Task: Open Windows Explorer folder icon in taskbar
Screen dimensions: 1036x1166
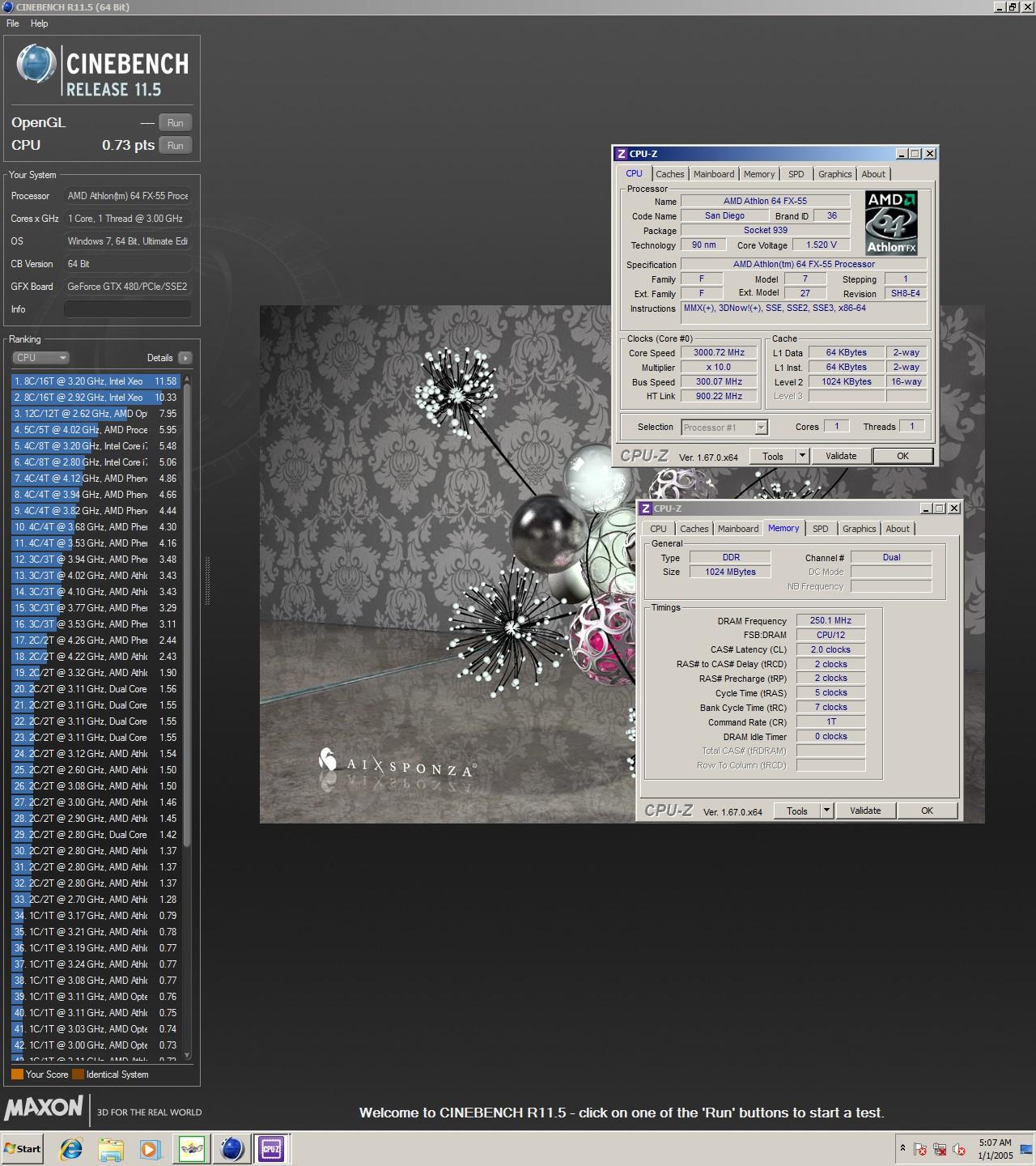Action: click(111, 1148)
